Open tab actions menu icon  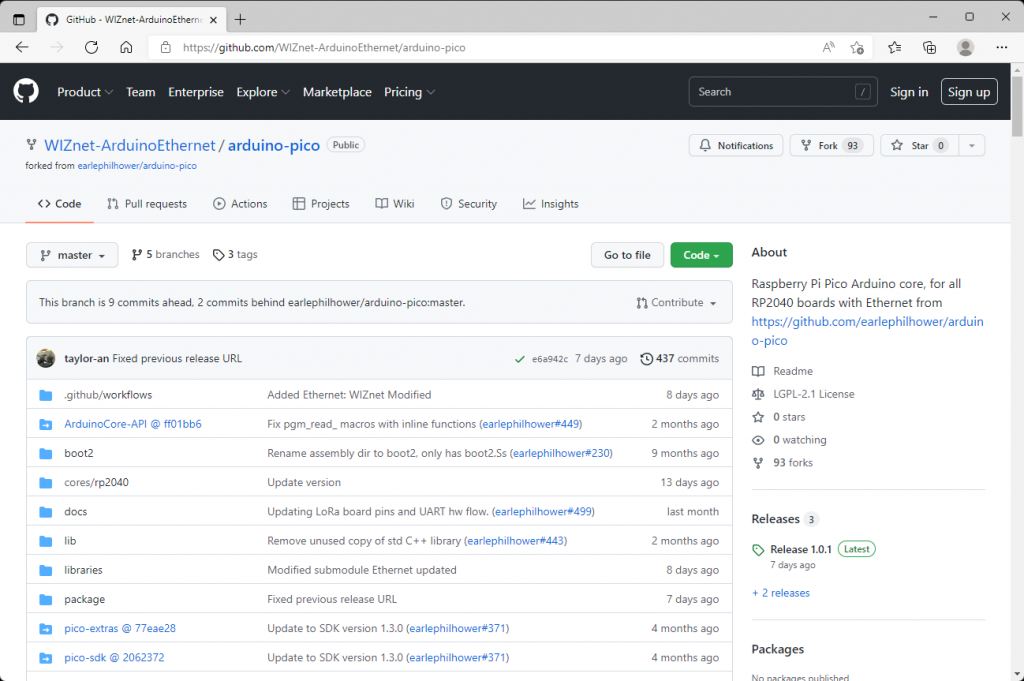(x=19, y=19)
